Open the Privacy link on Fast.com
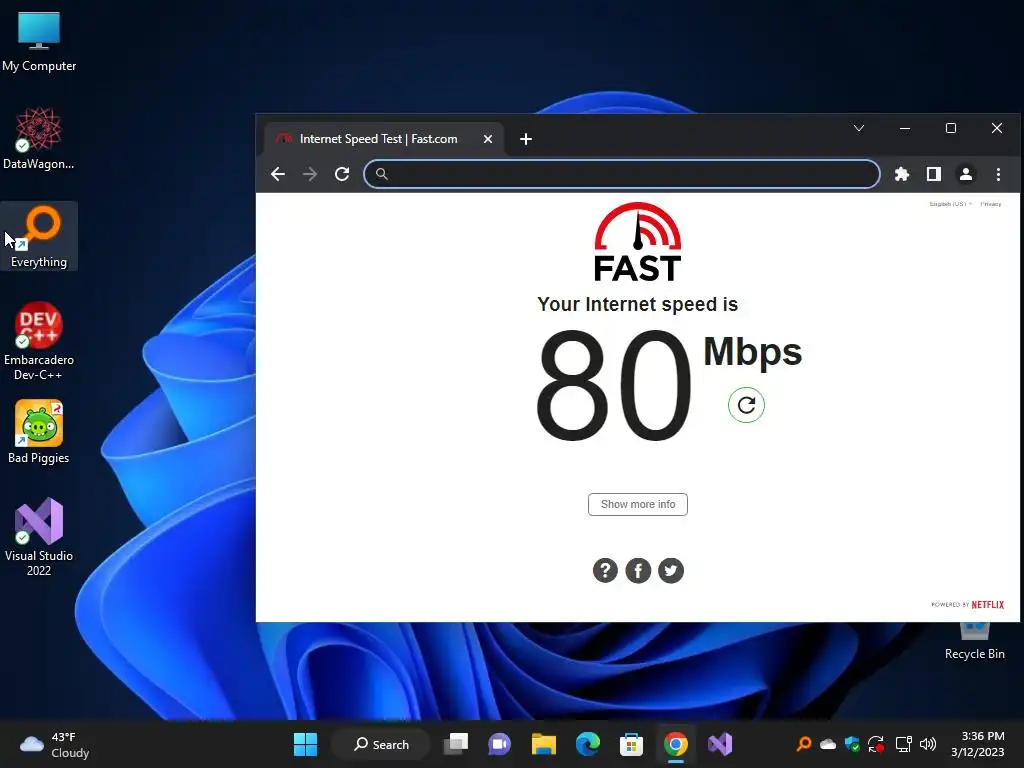Screen dimensions: 1024x768 991,204
